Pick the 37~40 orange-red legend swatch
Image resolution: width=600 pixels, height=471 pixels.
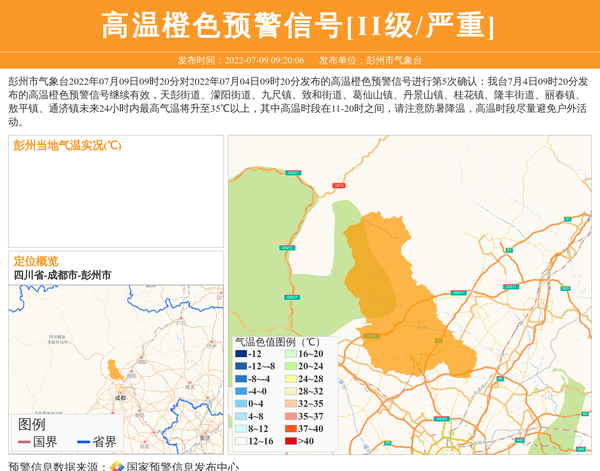[x=290, y=428]
